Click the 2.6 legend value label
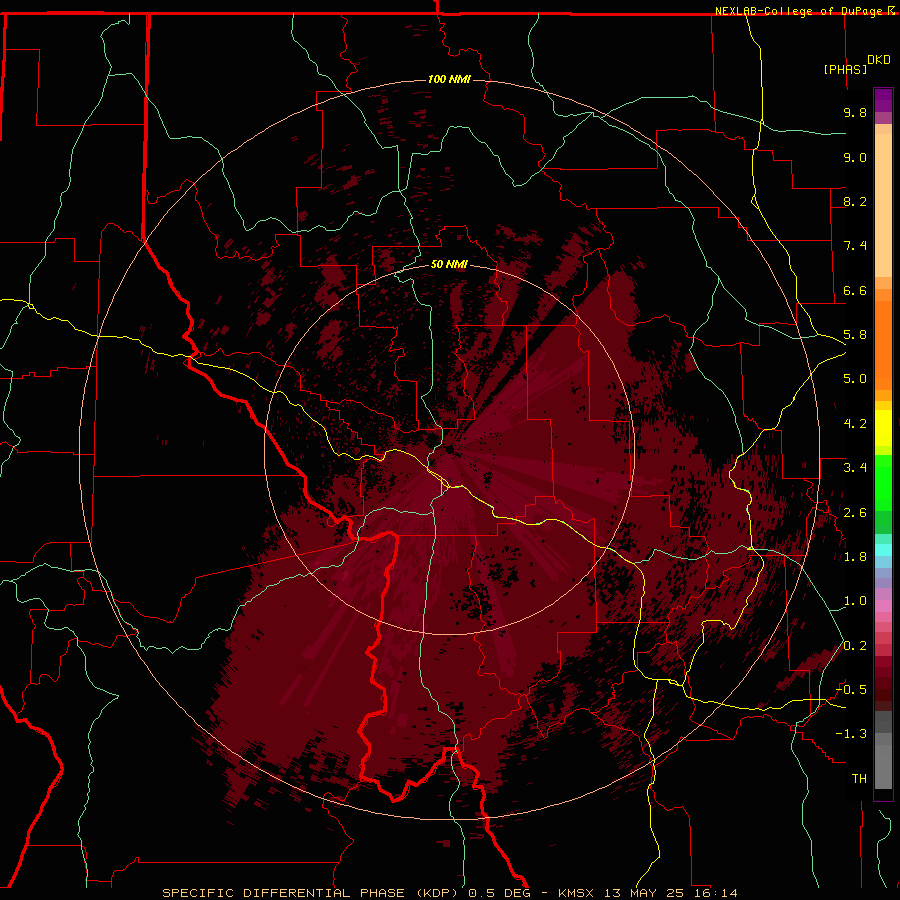Screen dimensions: 900x900 [x=855, y=513]
